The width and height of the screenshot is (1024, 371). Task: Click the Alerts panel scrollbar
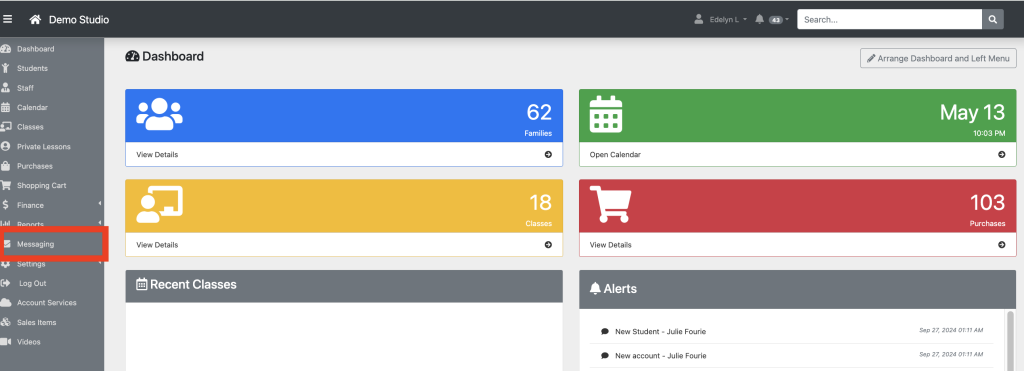pyautogui.click(x=1010, y=340)
